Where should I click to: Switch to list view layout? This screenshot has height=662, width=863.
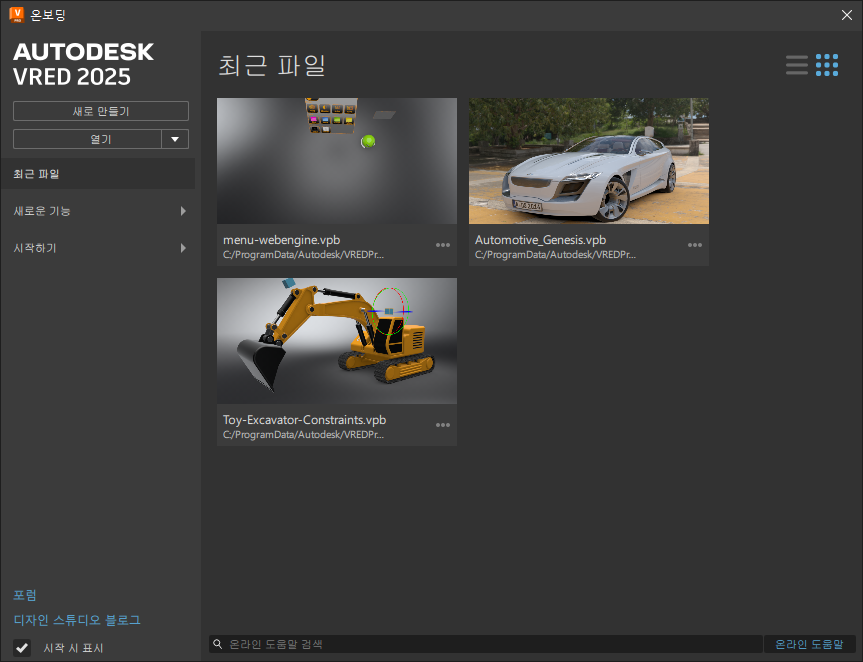coord(796,64)
